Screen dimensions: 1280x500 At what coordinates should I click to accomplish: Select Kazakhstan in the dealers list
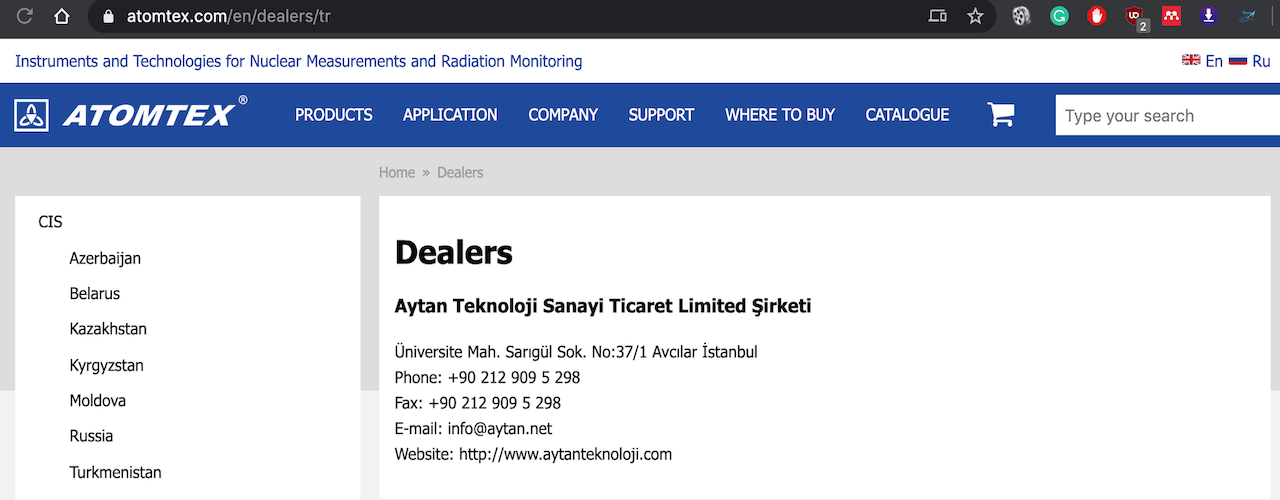point(108,329)
